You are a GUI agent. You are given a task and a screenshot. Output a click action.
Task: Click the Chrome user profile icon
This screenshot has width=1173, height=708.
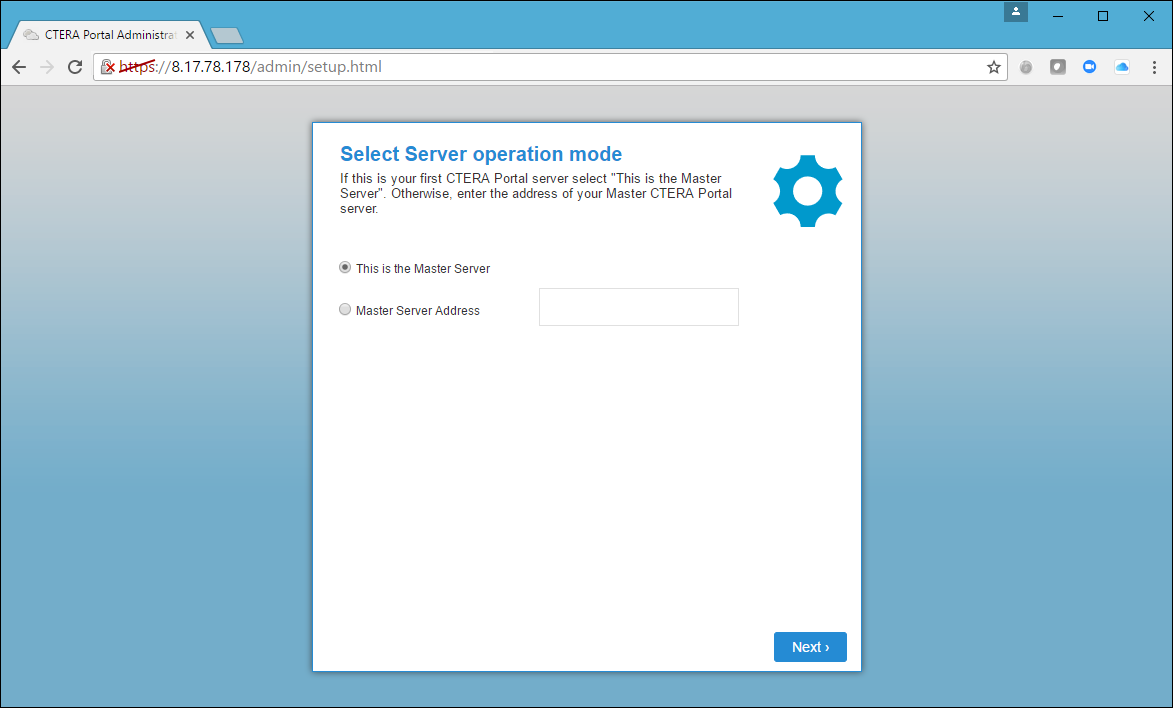[x=1016, y=12]
